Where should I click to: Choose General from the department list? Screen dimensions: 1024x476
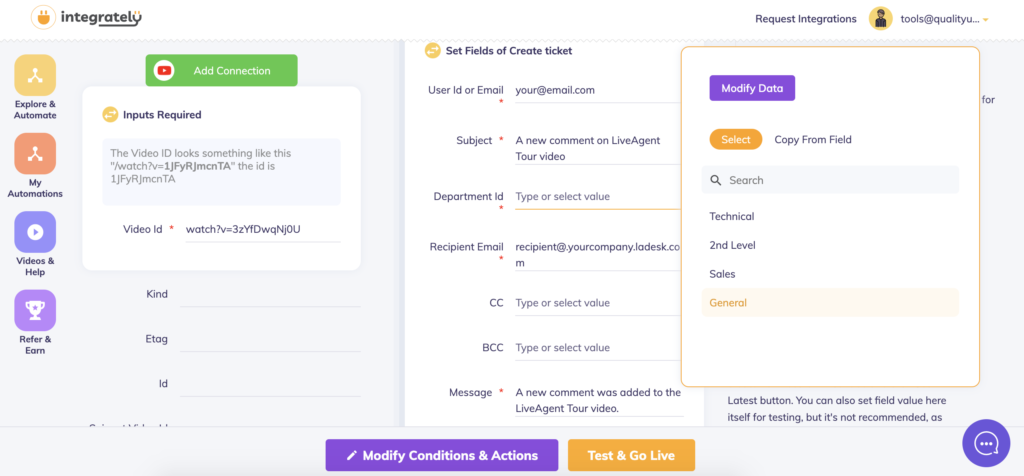pos(830,303)
